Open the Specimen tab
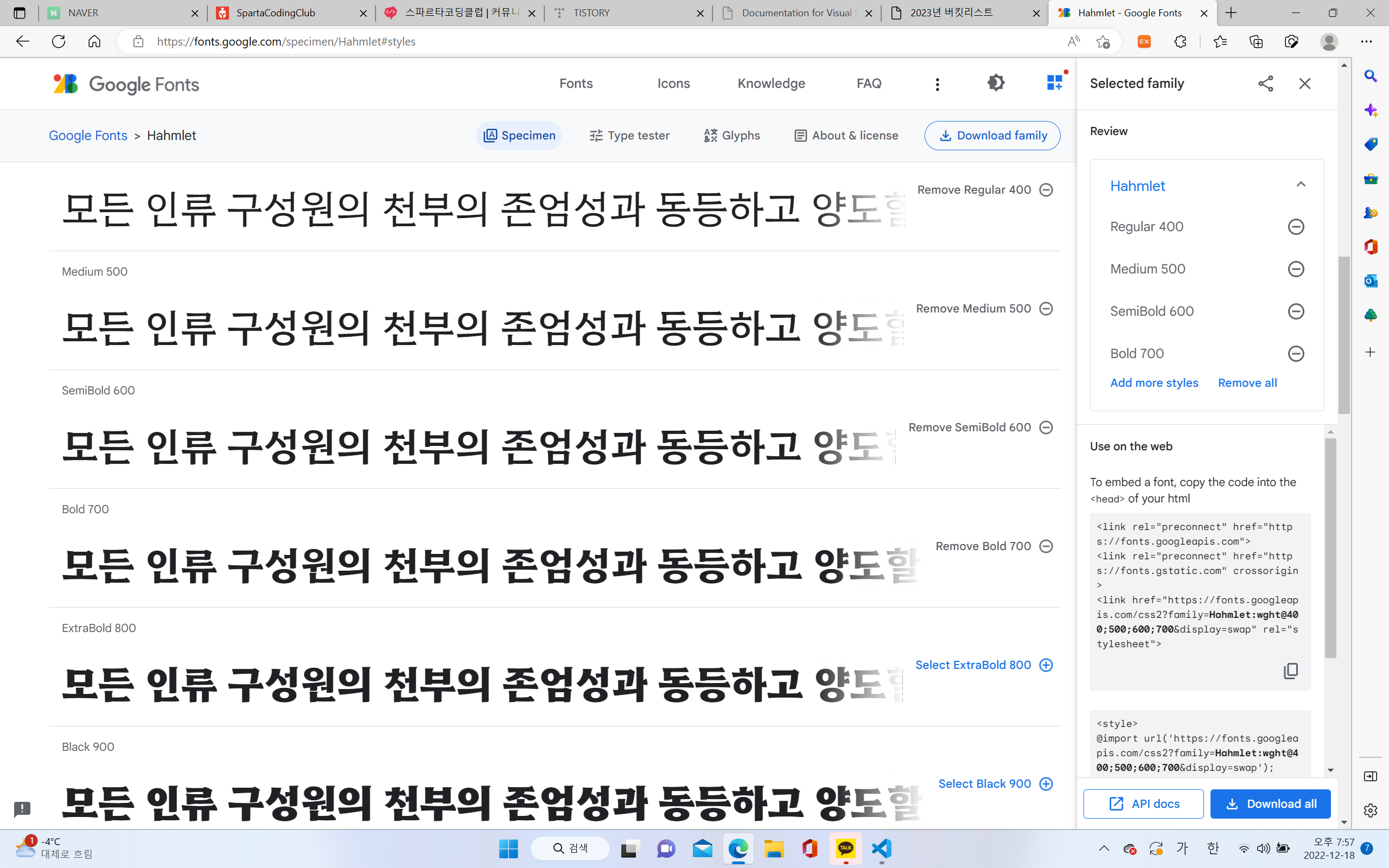The image size is (1389, 868). point(519,136)
